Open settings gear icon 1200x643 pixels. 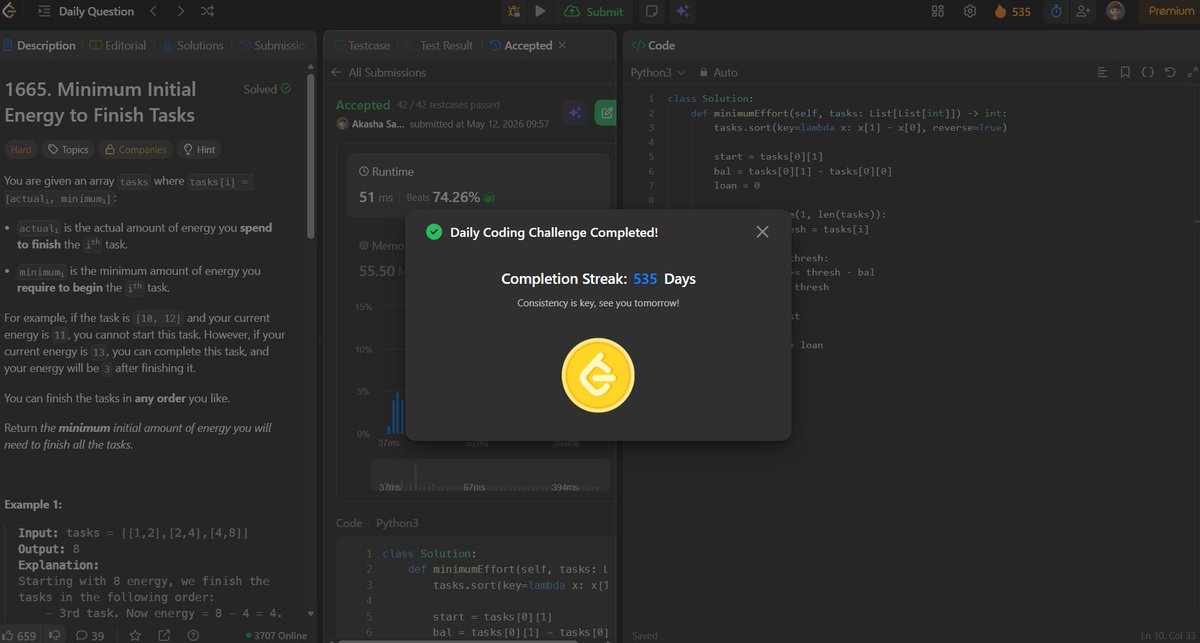pyautogui.click(x=969, y=11)
